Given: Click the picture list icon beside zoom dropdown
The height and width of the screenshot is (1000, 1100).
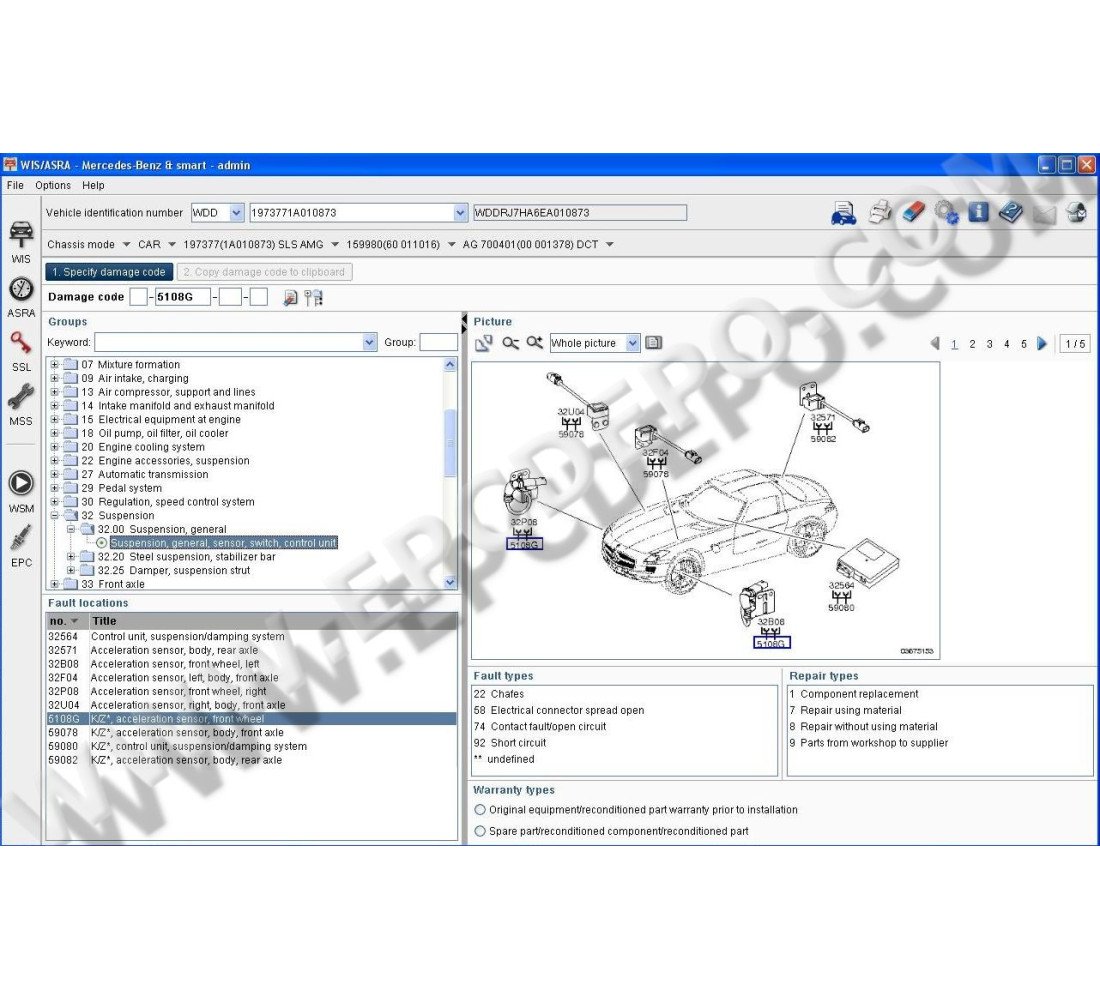Looking at the screenshot, I should click(653, 342).
